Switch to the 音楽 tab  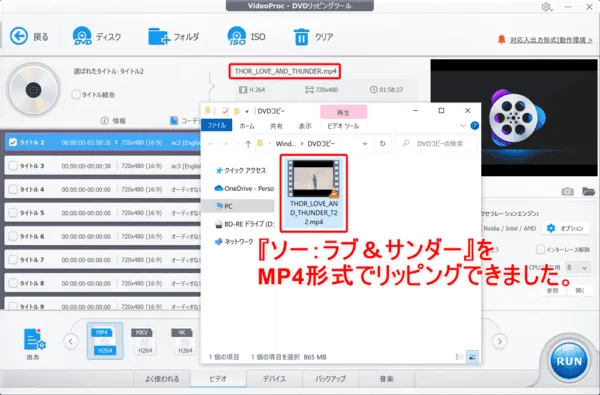[386, 379]
